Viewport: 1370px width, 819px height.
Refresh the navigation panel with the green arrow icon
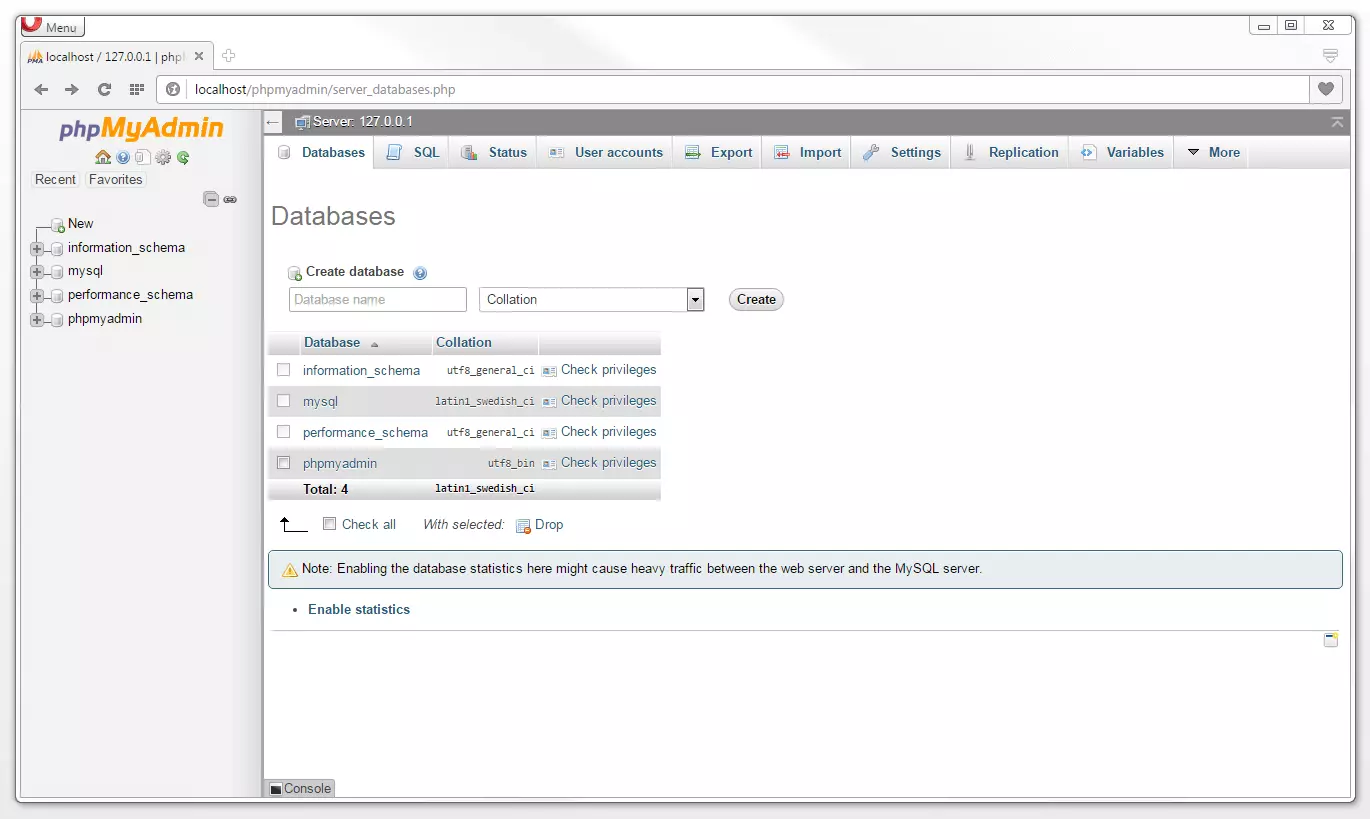(184, 157)
